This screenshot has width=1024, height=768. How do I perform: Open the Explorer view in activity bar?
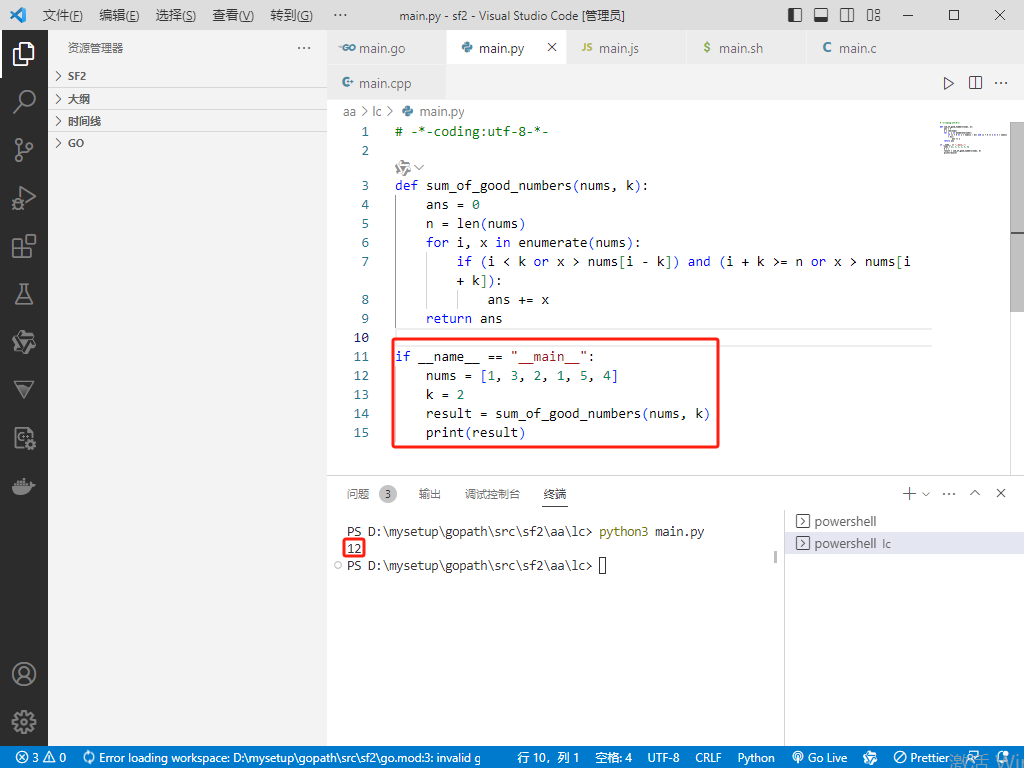click(x=24, y=54)
